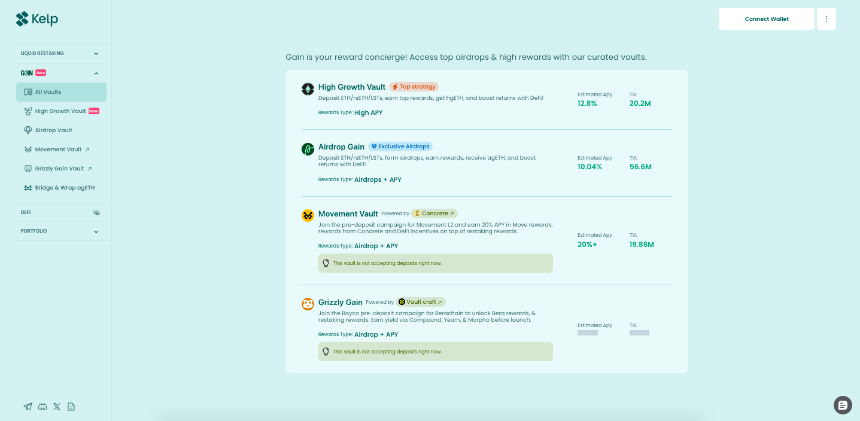Open the X social link icon
The width and height of the screenshot is (860, 421).
pyautogui.click(x=57, y=407)
